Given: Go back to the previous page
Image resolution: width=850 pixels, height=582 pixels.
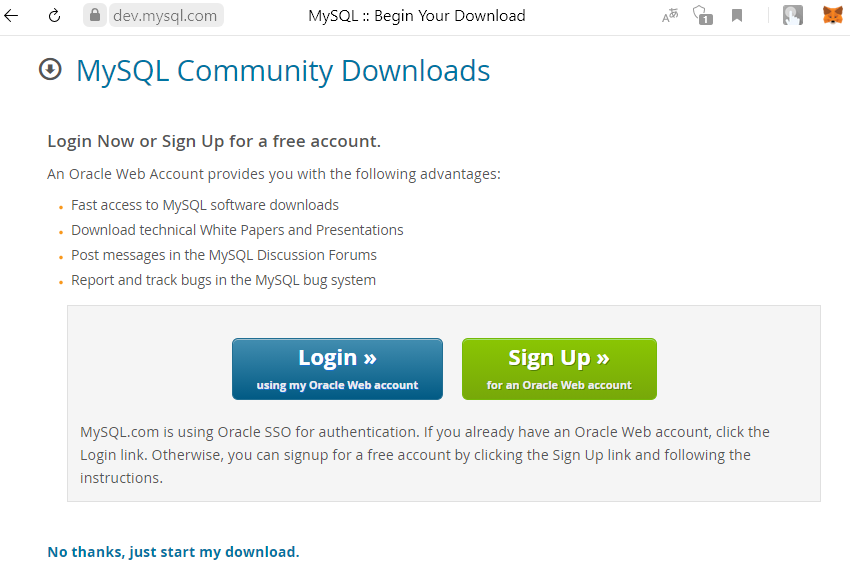Looking at the screenshot, I should click(12, 16).
